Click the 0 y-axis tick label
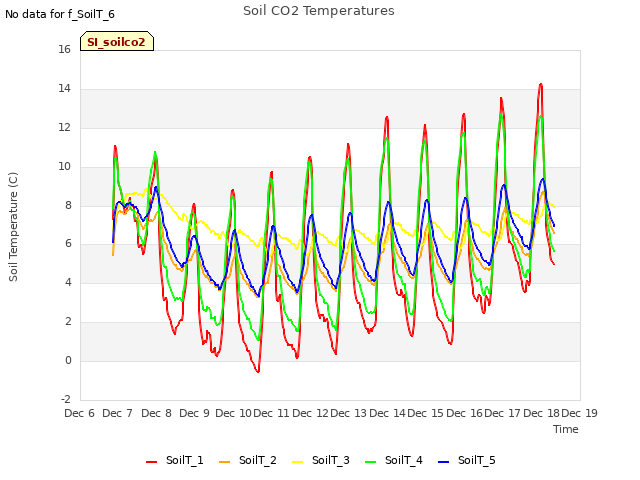 [68, 360]
